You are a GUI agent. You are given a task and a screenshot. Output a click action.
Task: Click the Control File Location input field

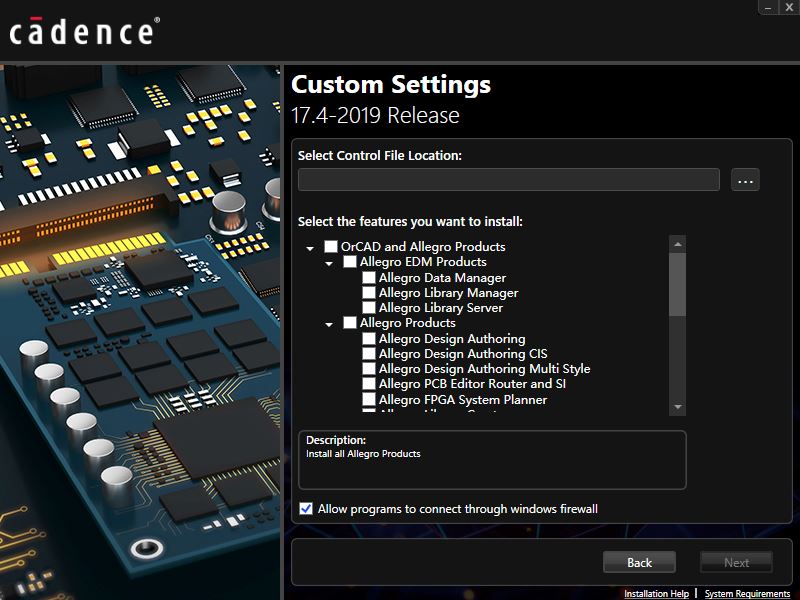(x=509, y=180)
